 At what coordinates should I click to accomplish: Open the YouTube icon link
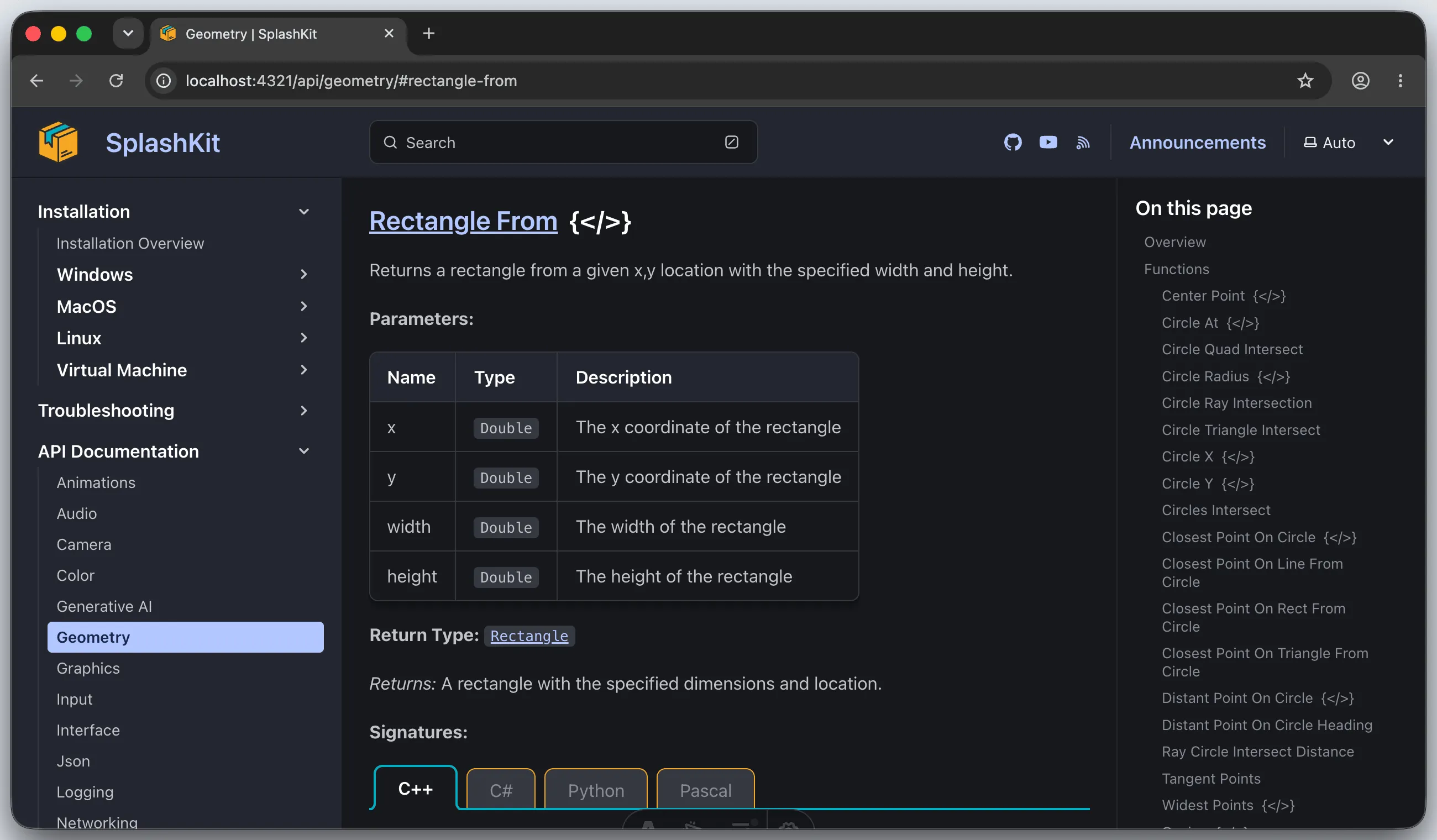point(1048,142)
